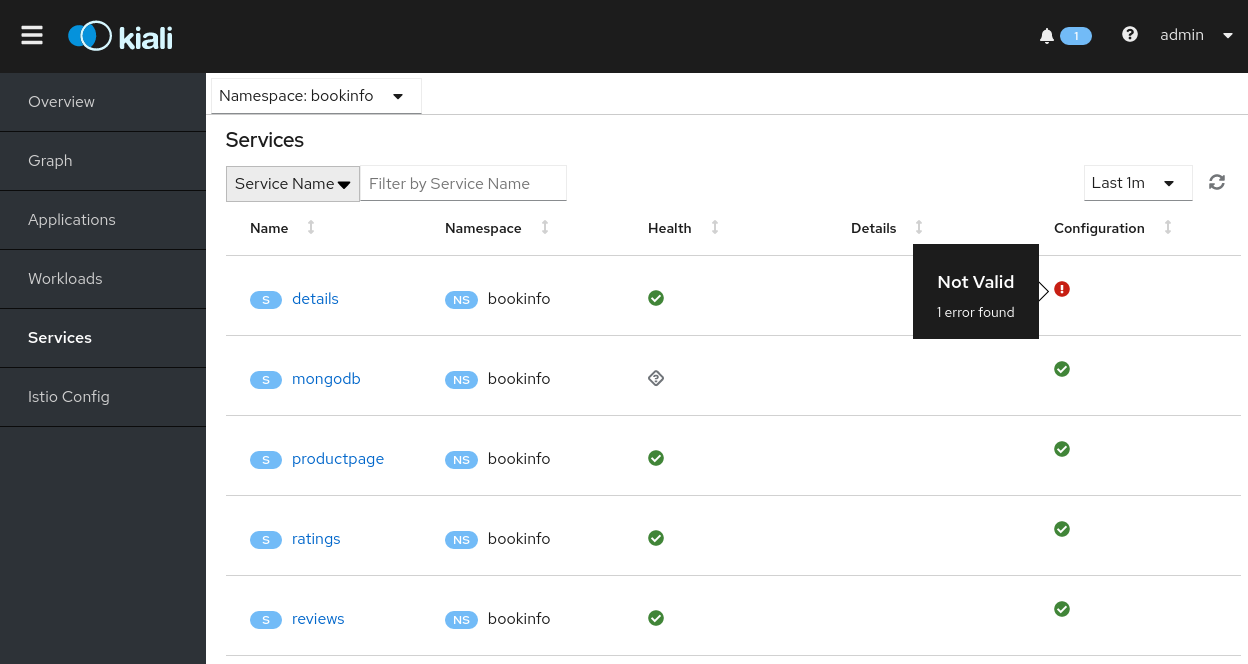Open the reviews service link
Viewport: 1248px width, 664px height.
click(x=318, y=619)
